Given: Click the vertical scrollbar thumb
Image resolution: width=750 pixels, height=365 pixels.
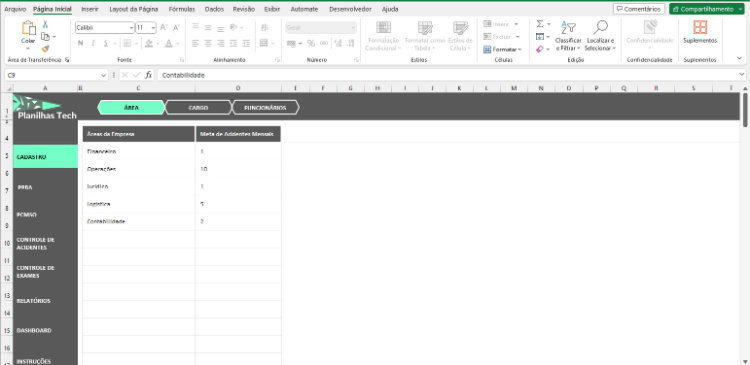Looking at the screenshot, I should coord(745,110).
